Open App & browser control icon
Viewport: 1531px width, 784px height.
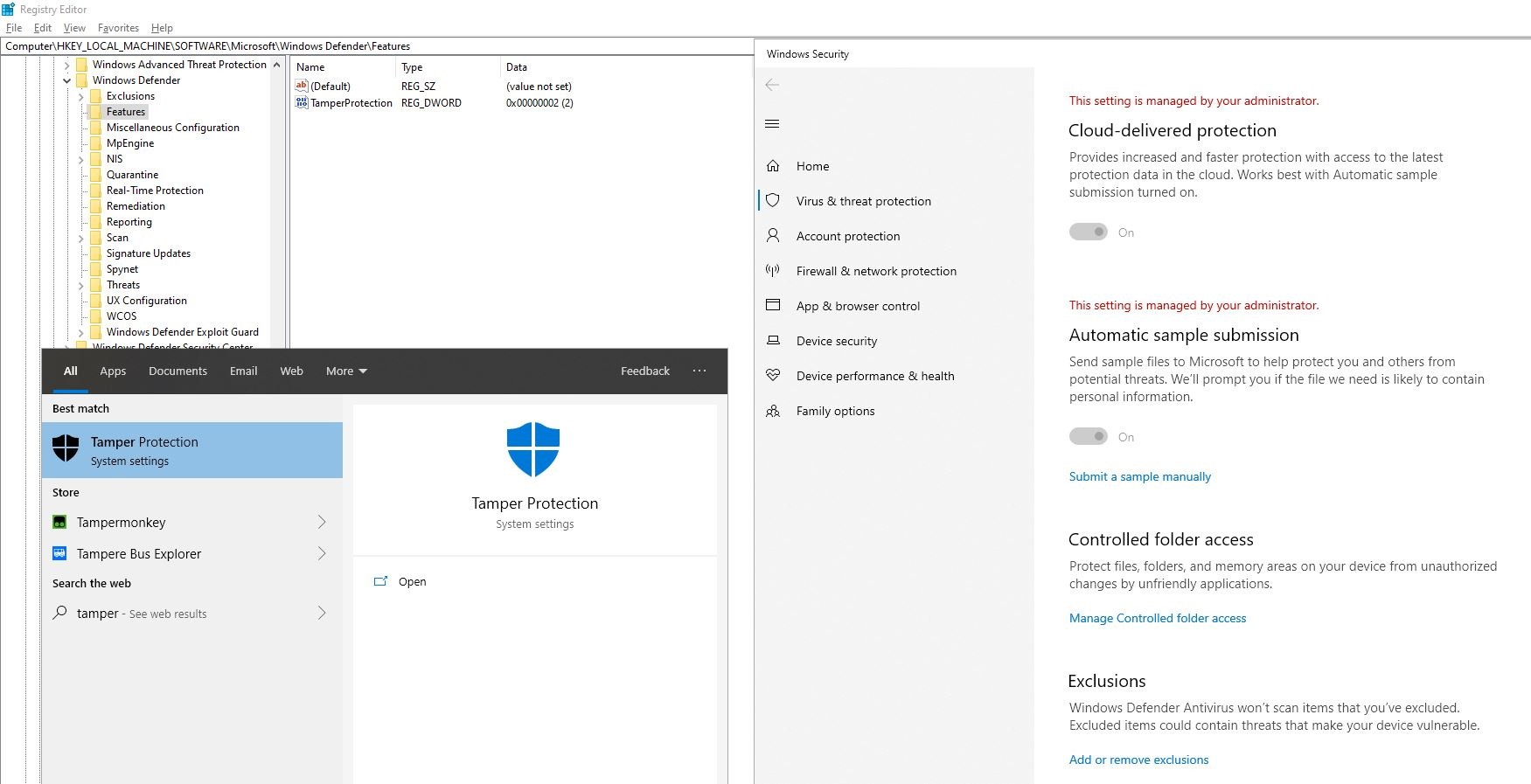pos(773,306)
